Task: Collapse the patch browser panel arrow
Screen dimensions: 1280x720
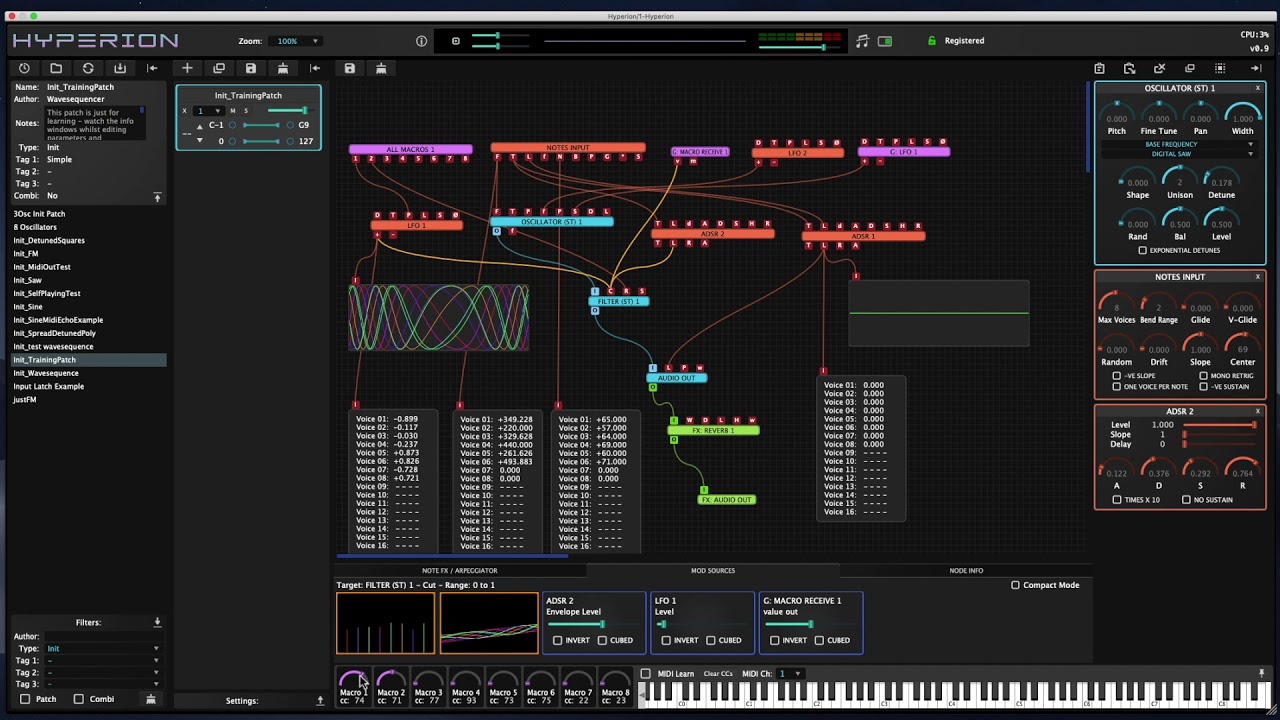Action: [152, 68]
